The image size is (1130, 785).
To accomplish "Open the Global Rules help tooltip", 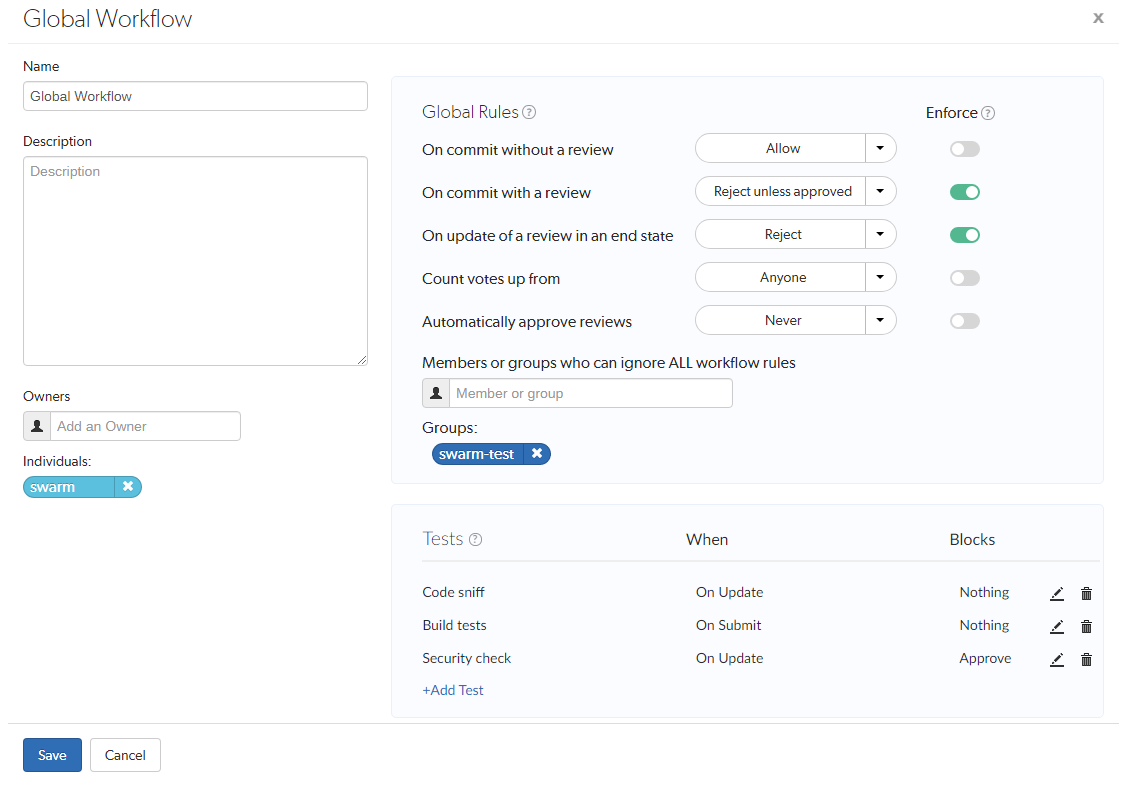I will click(x=529, y=112).
